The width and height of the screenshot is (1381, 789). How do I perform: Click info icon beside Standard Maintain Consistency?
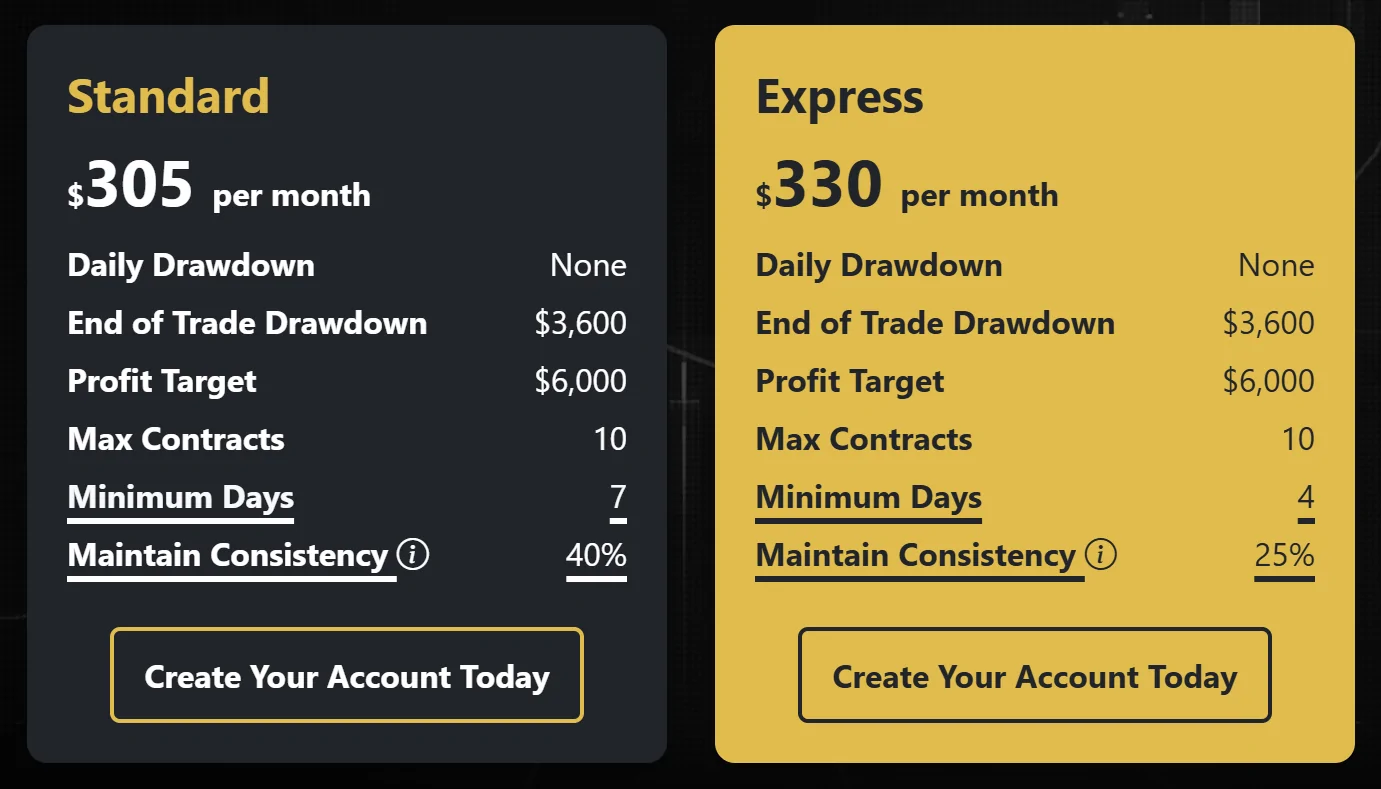(413, 554)
